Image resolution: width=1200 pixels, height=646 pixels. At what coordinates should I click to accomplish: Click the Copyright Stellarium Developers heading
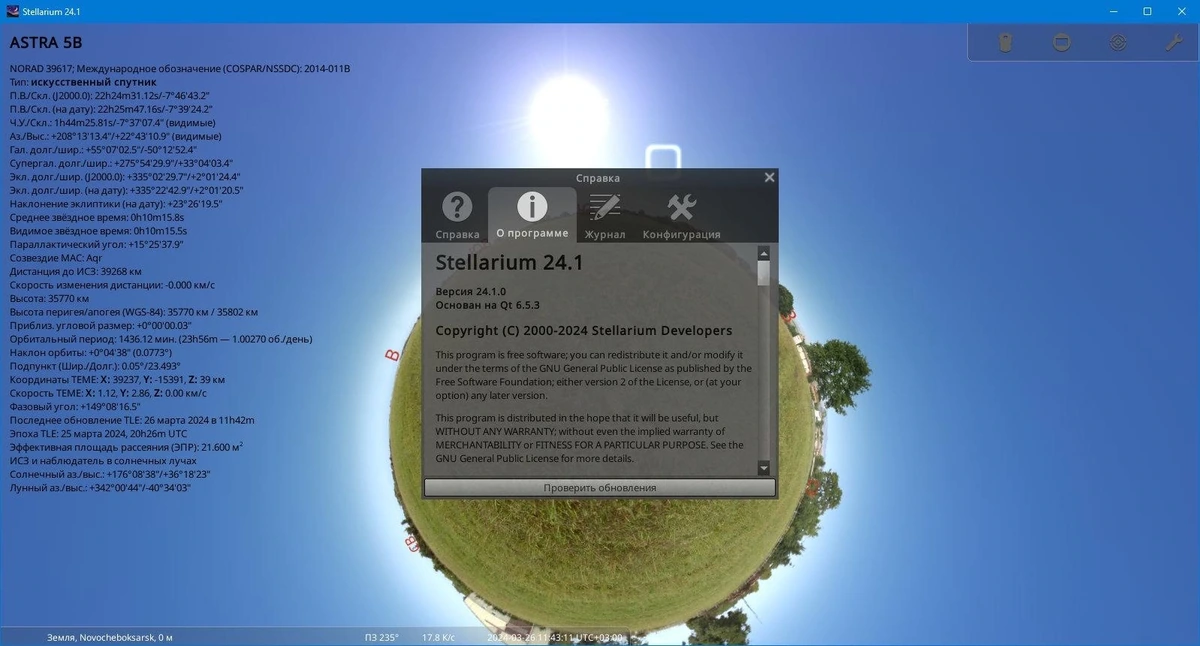(584, 331)
